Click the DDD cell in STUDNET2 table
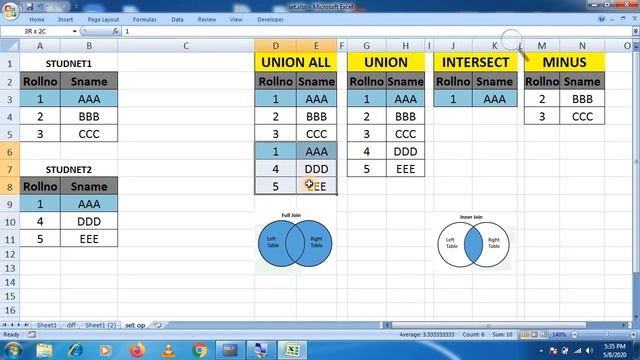This screenshot has height=360, width=640. coord(89,222)
